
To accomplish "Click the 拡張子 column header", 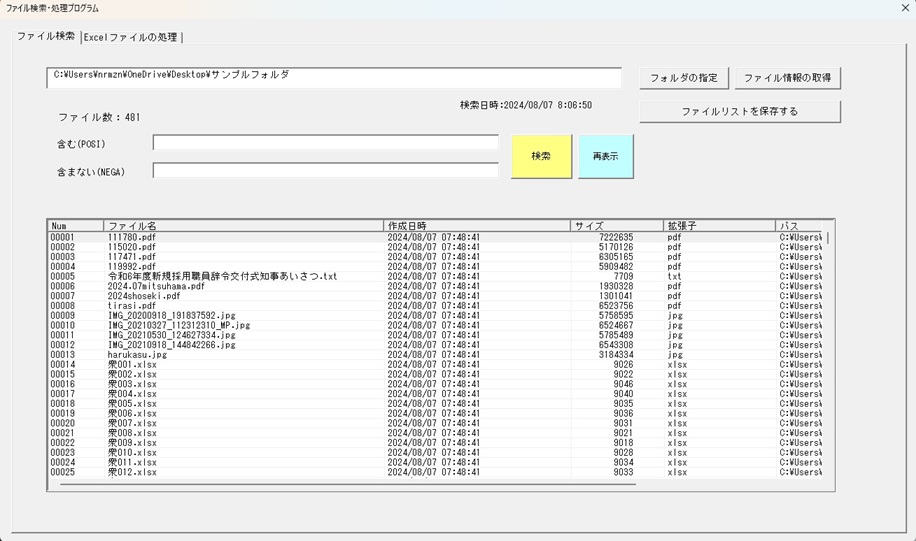I will click(718, 226).
